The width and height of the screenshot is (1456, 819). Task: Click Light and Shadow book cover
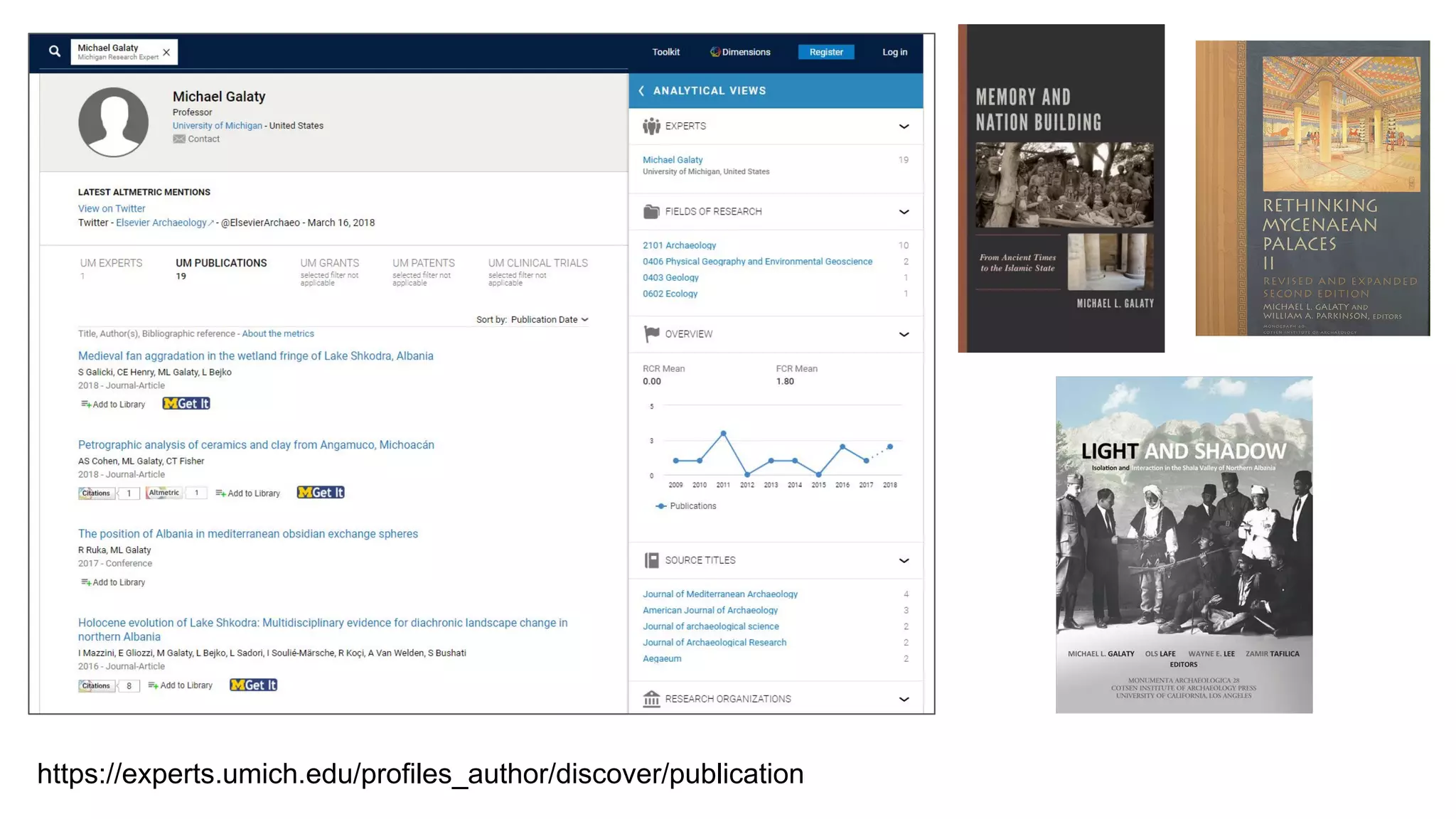[x=1184, y=545]
